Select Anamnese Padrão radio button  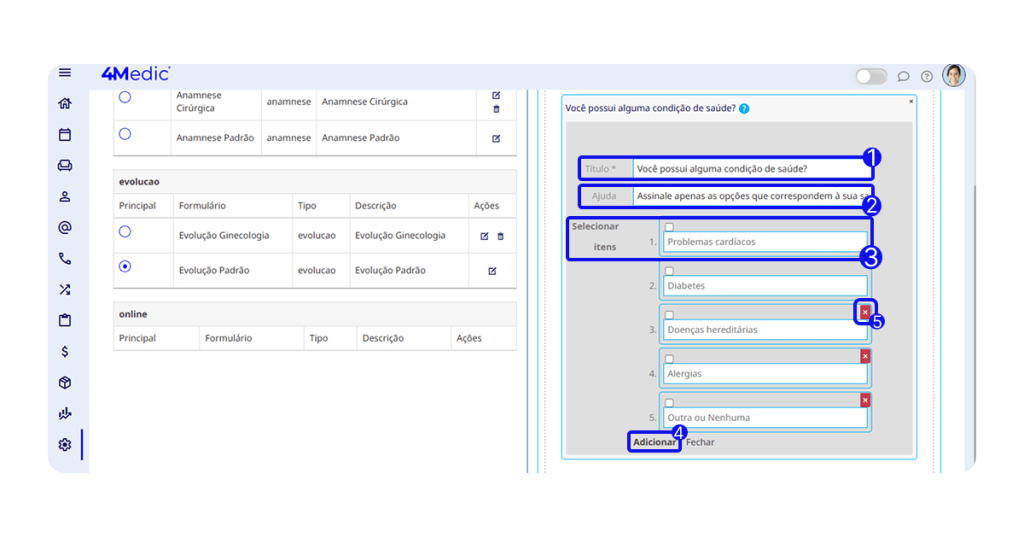pos(125,134)
